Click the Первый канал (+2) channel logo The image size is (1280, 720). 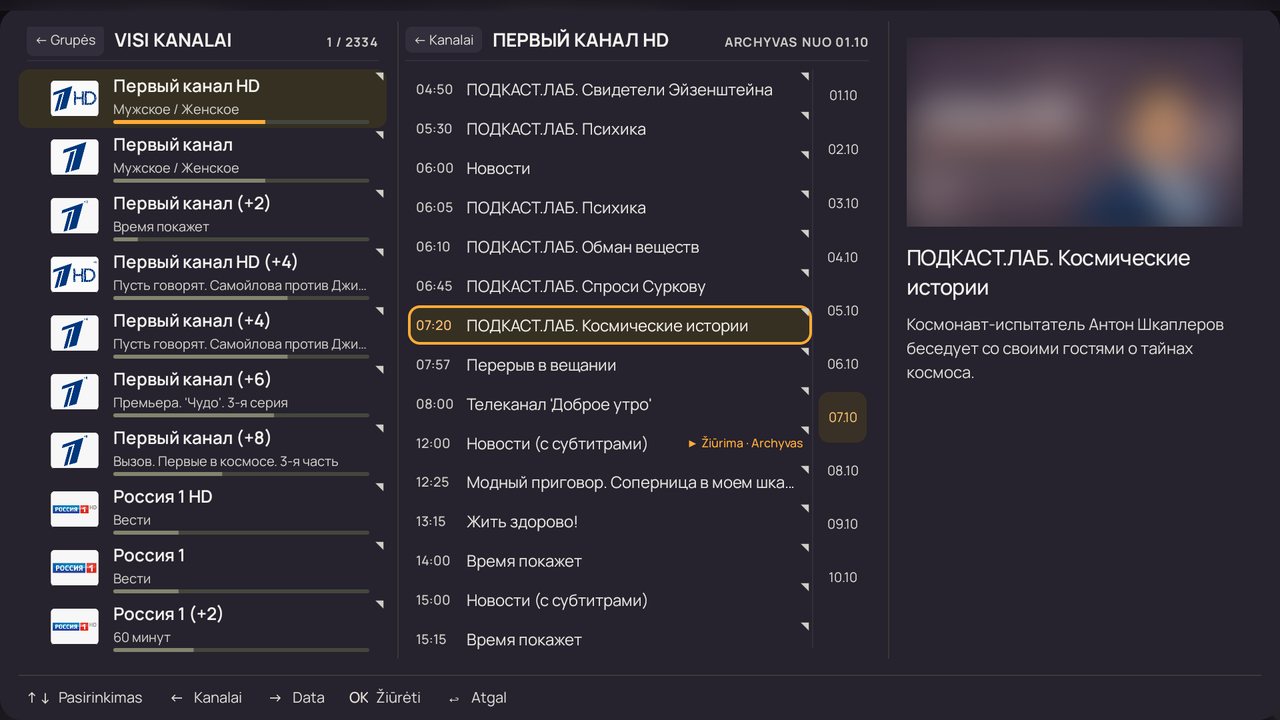tap(75, 216)
